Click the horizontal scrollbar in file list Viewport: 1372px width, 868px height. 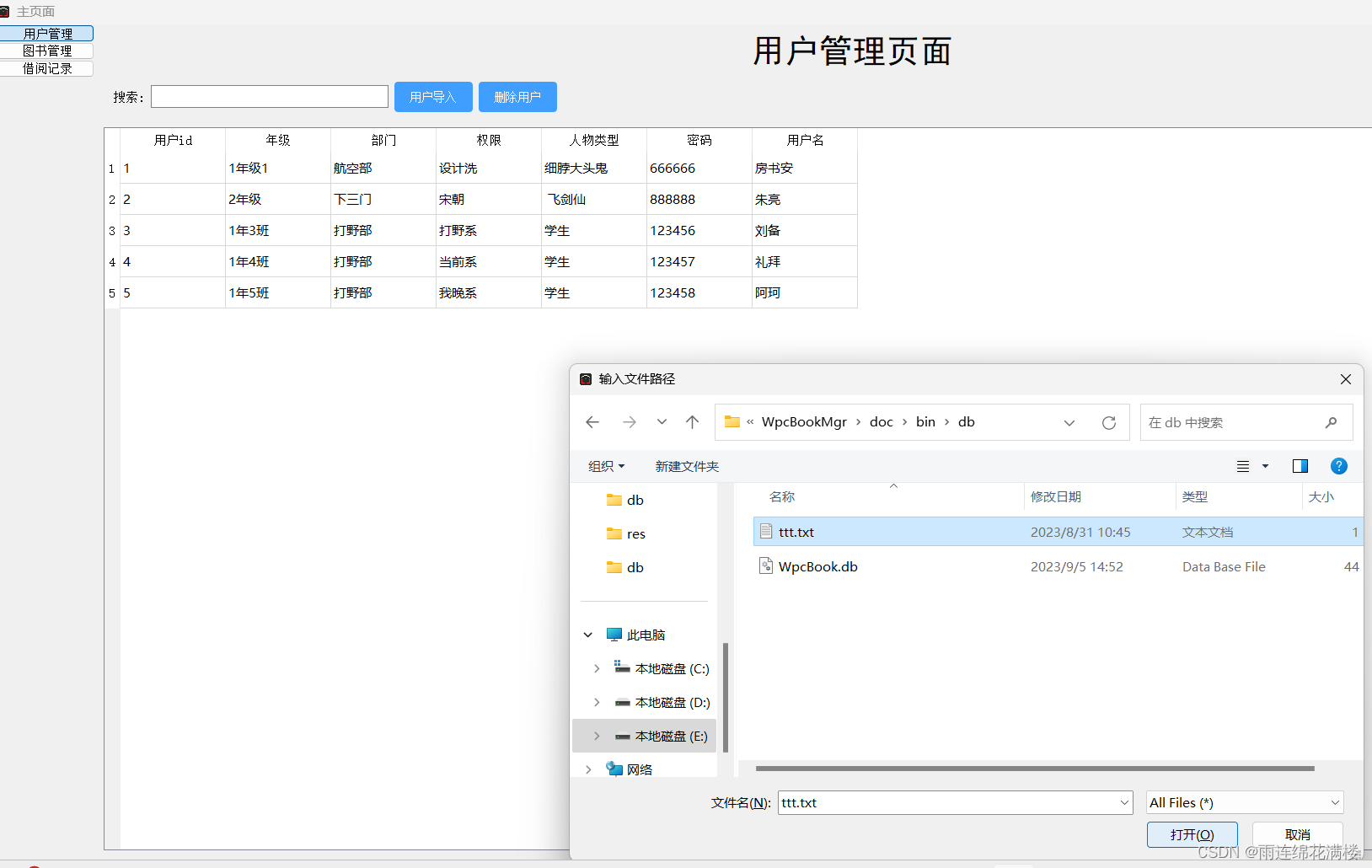tap(1035, 769)
